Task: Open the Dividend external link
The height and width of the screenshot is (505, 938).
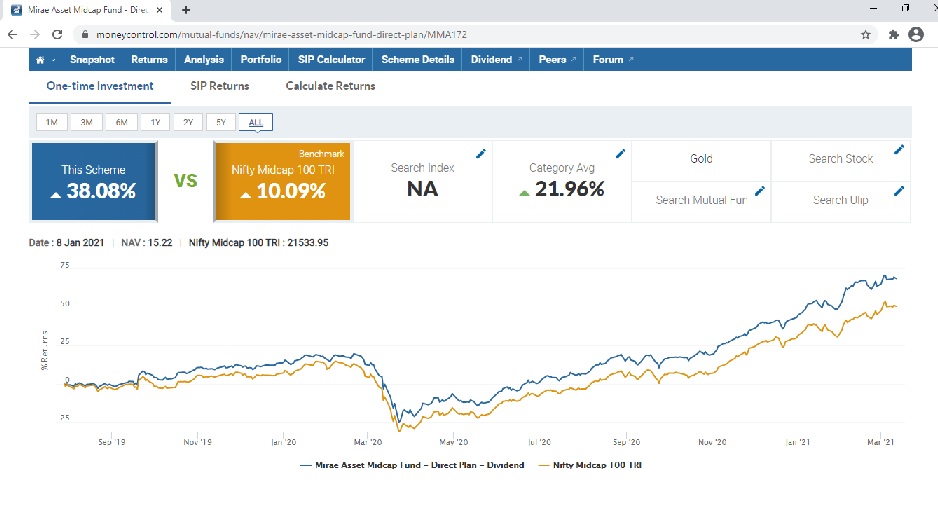Action: tap(496, 60)
